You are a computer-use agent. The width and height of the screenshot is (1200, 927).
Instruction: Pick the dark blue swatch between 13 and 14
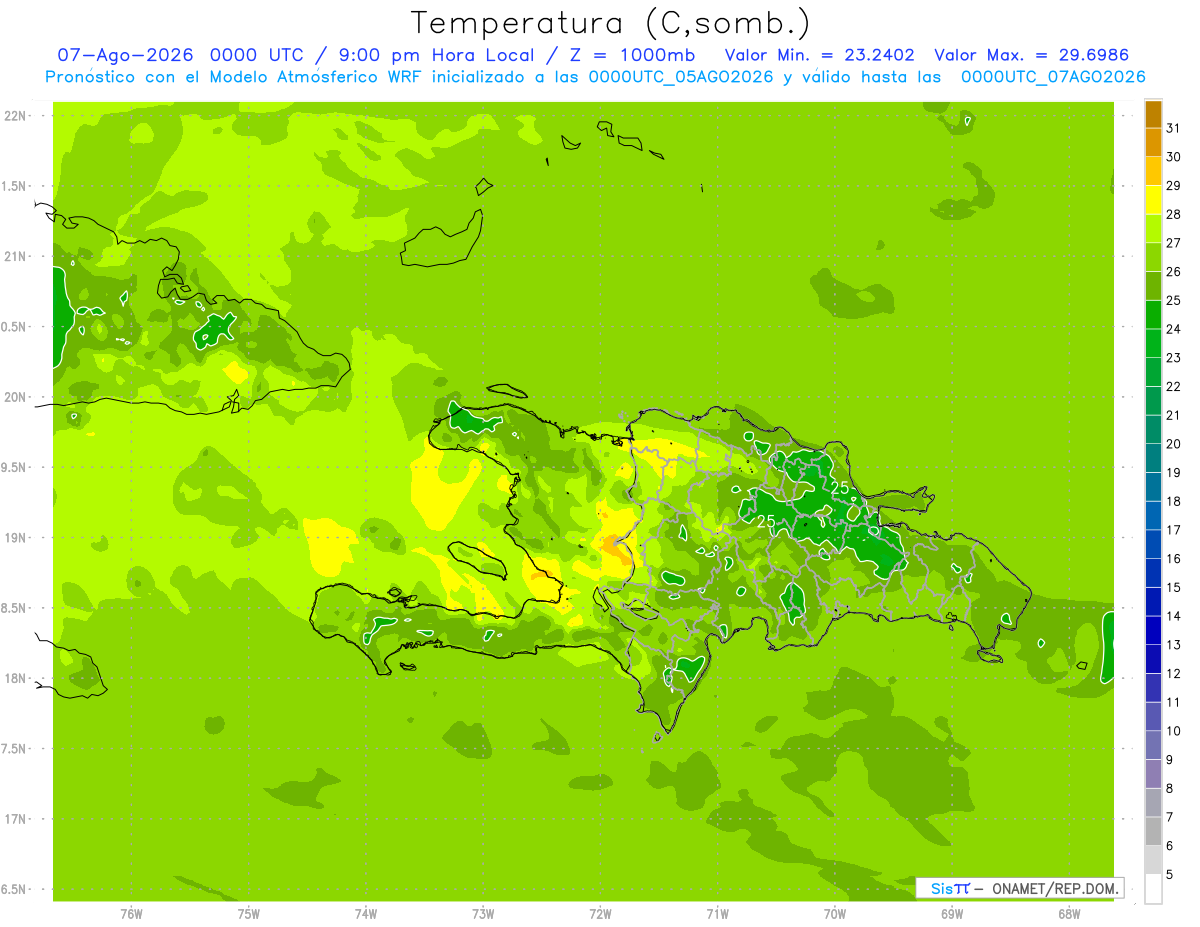pyautogui.click(x=1153, y=631)
